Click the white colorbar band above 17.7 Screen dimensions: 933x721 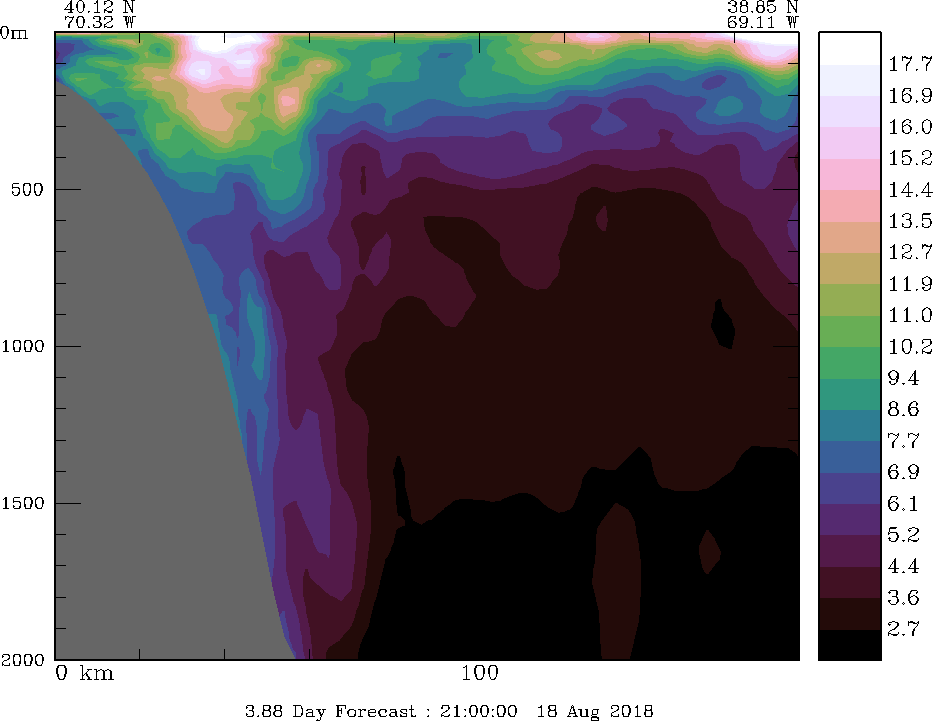coord(849,49)
